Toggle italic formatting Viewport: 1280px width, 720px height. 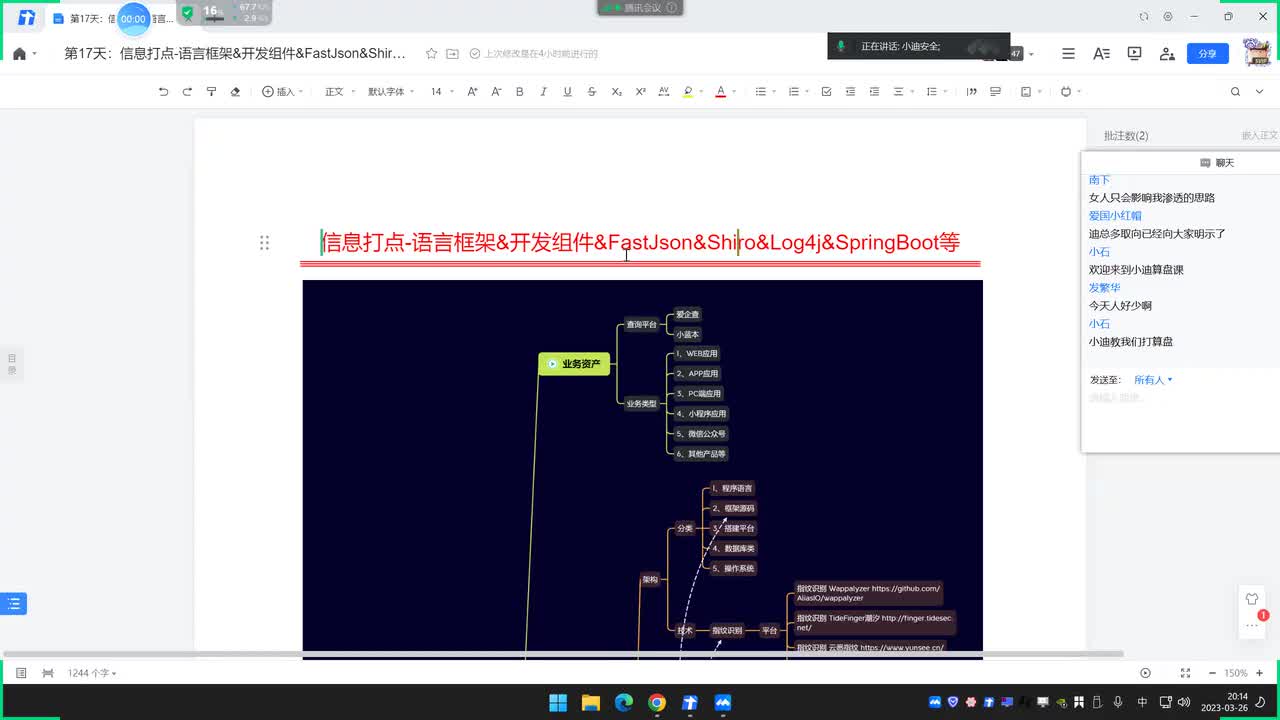point(544,91)
